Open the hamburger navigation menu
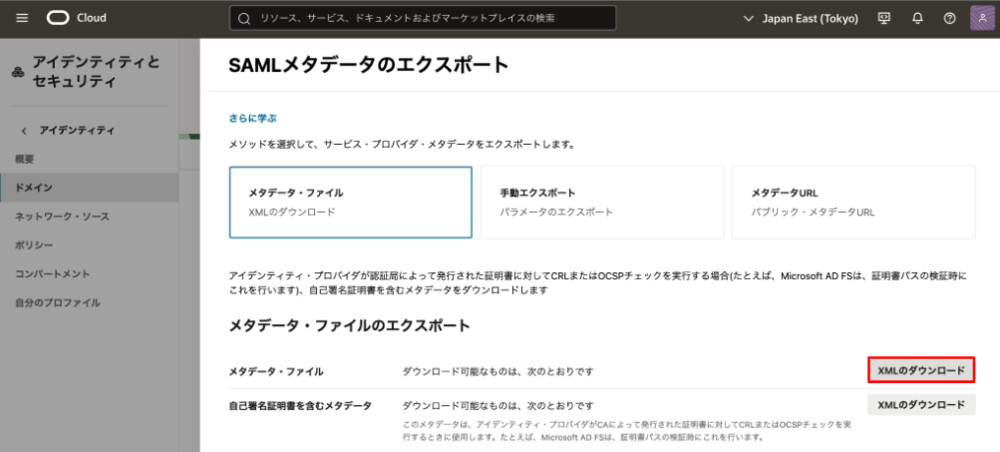This screenshot has width=1000, height=452. coord(22,18)
